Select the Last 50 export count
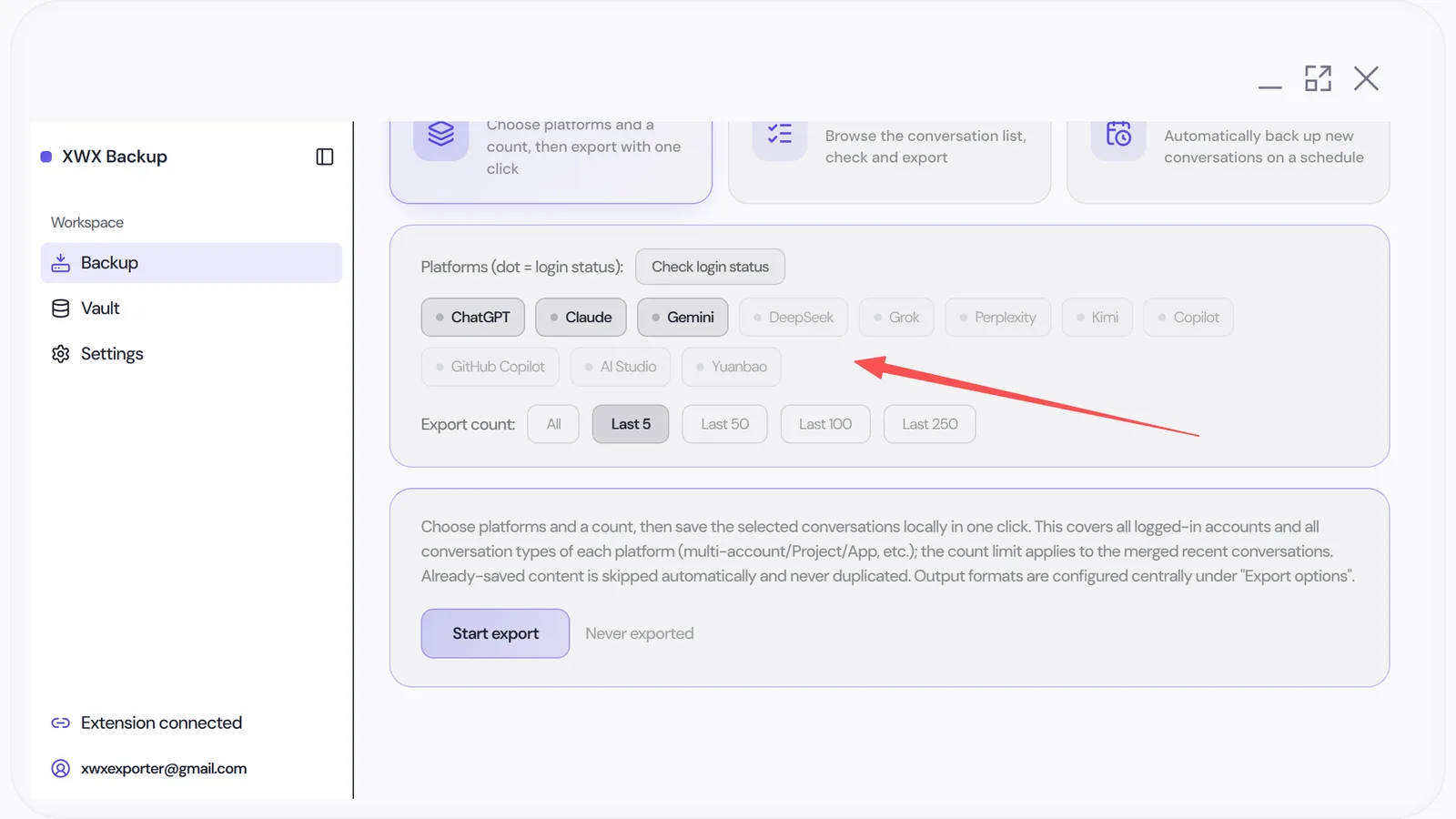This screenshot has height=819, width=1456. 725,424
